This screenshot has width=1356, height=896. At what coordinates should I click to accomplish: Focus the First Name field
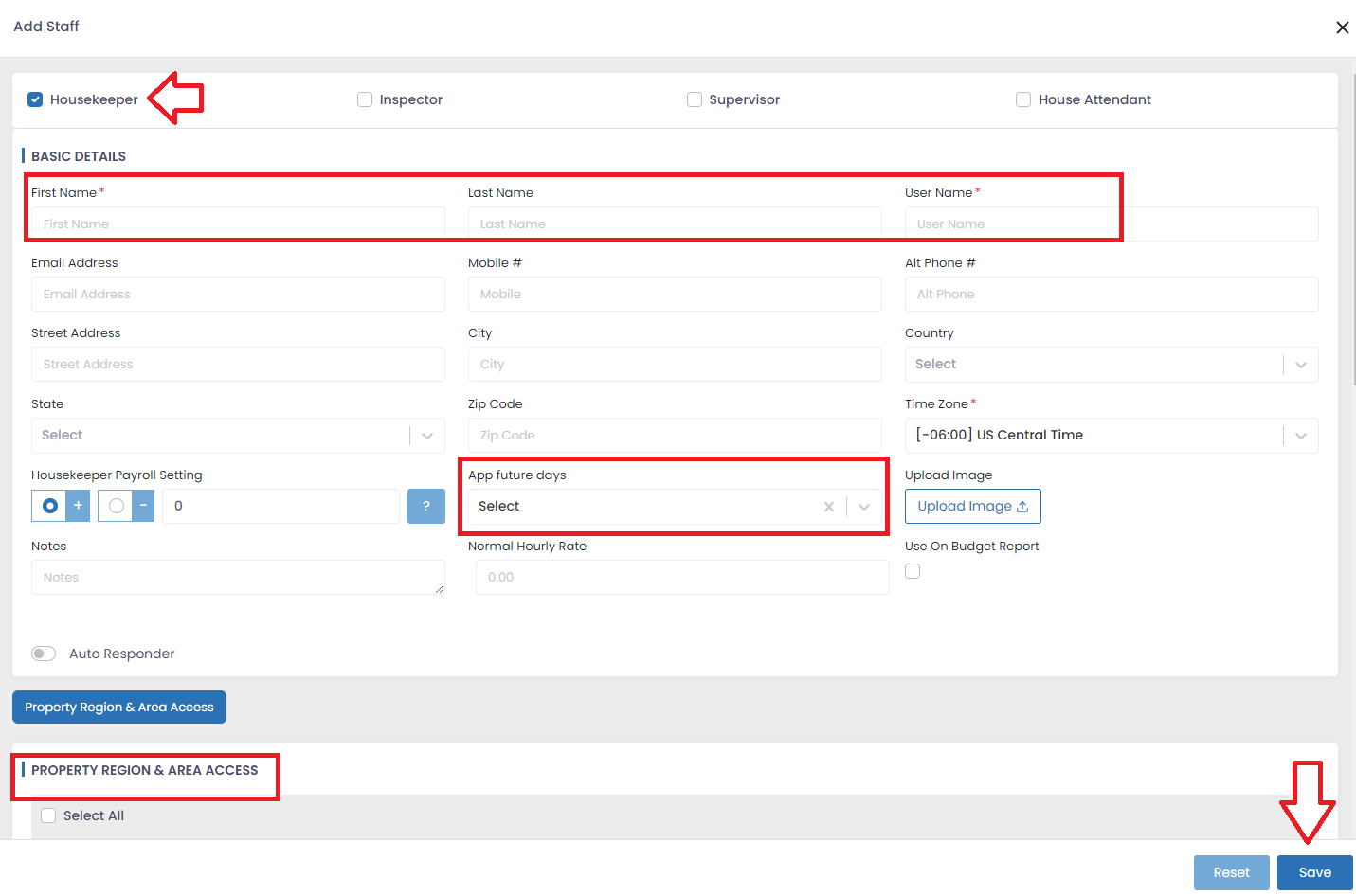coord(238,224)
